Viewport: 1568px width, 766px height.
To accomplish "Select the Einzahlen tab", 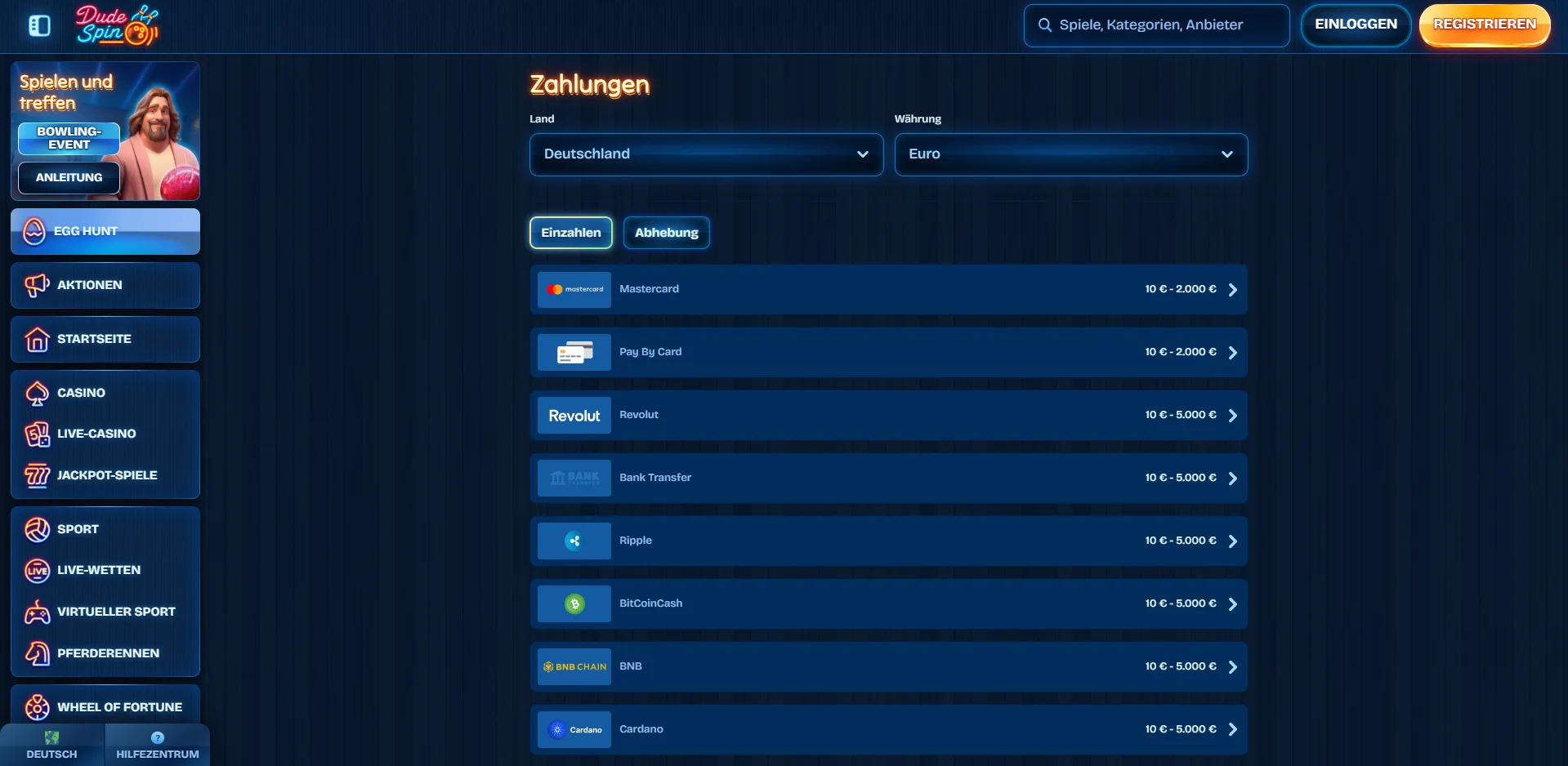I will [570, 233].
